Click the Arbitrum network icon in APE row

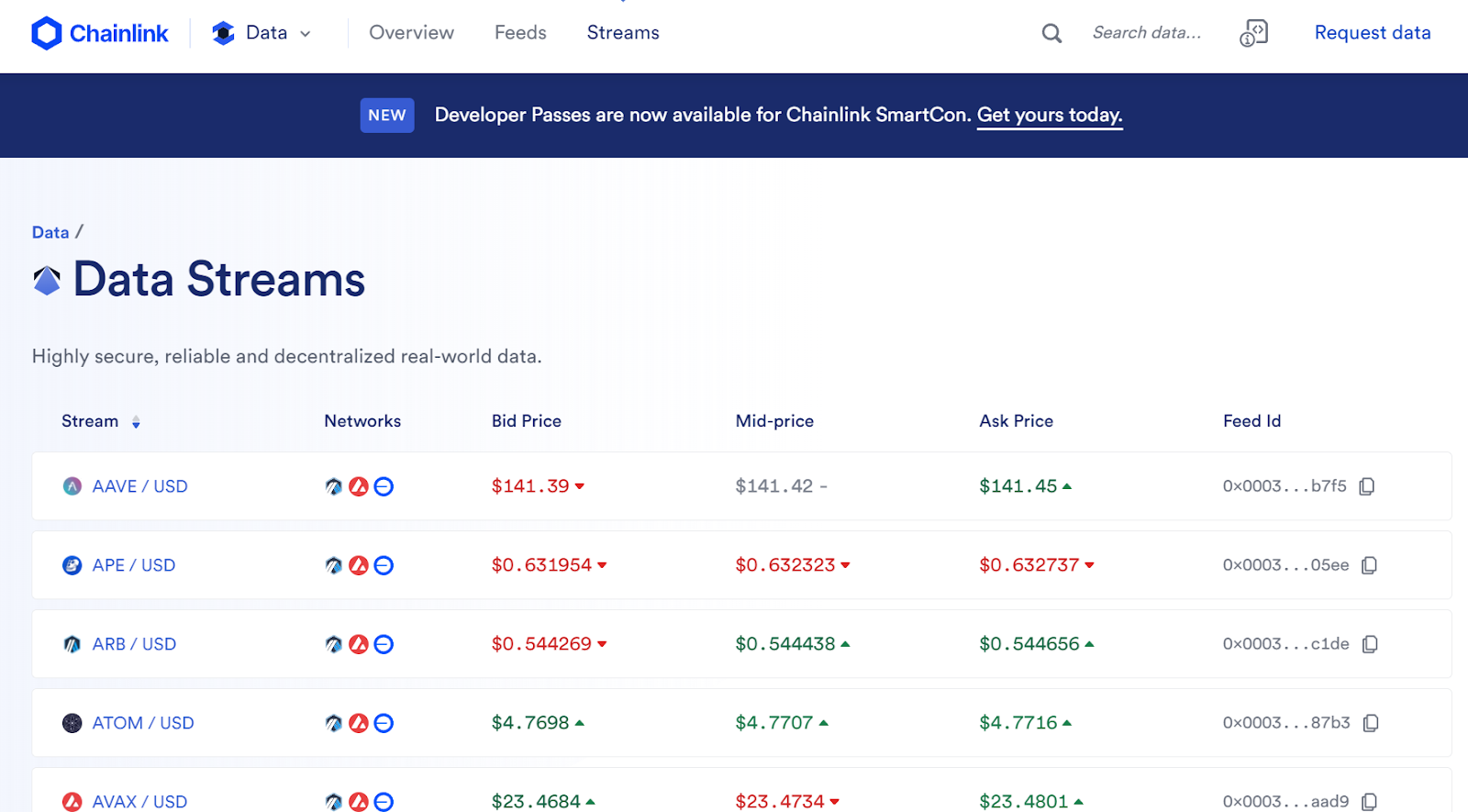click(x=333, y=565)
